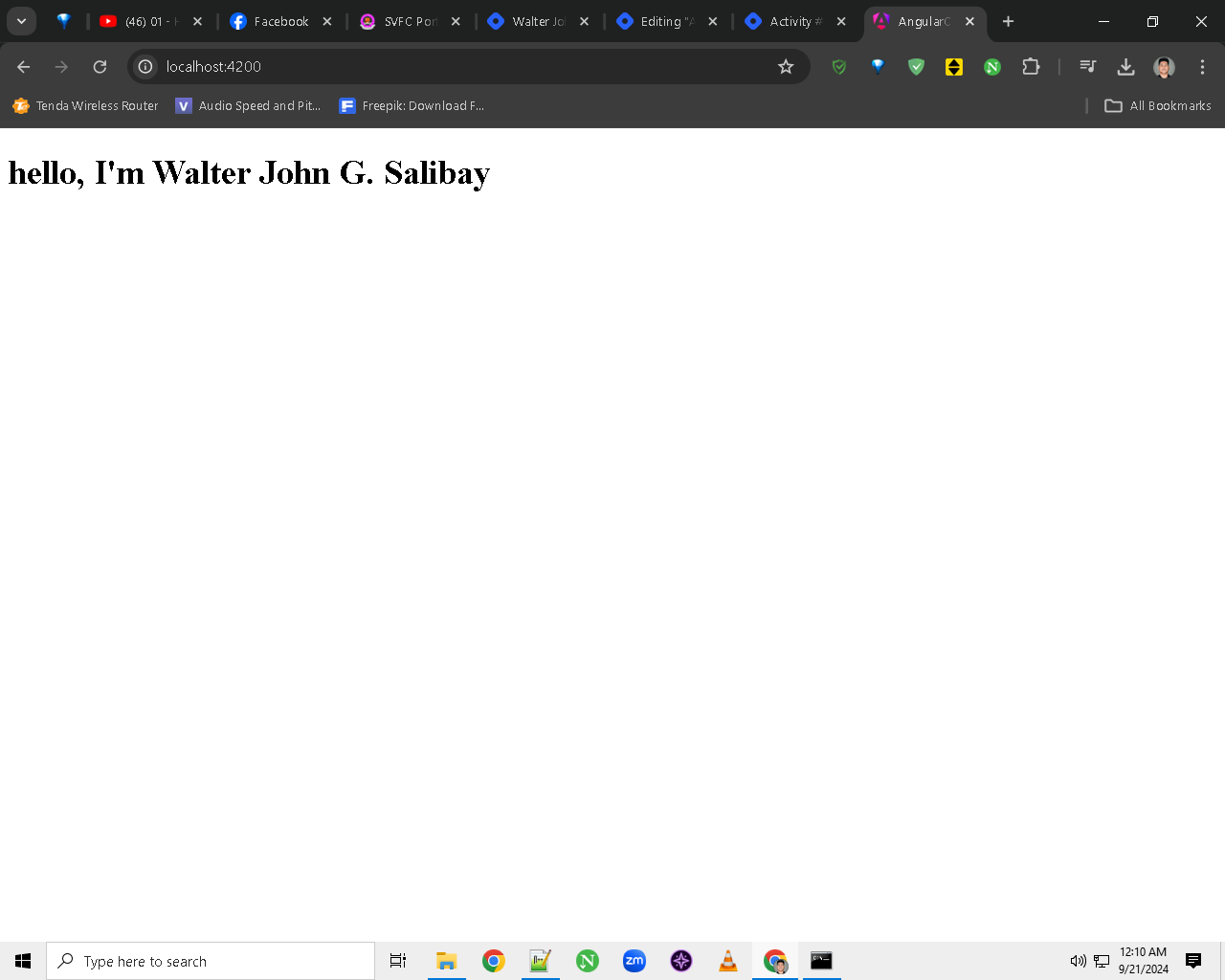Open the All Bookmarks folder
Viewport: 1225px width, 980px height.
coord(1158,106)
